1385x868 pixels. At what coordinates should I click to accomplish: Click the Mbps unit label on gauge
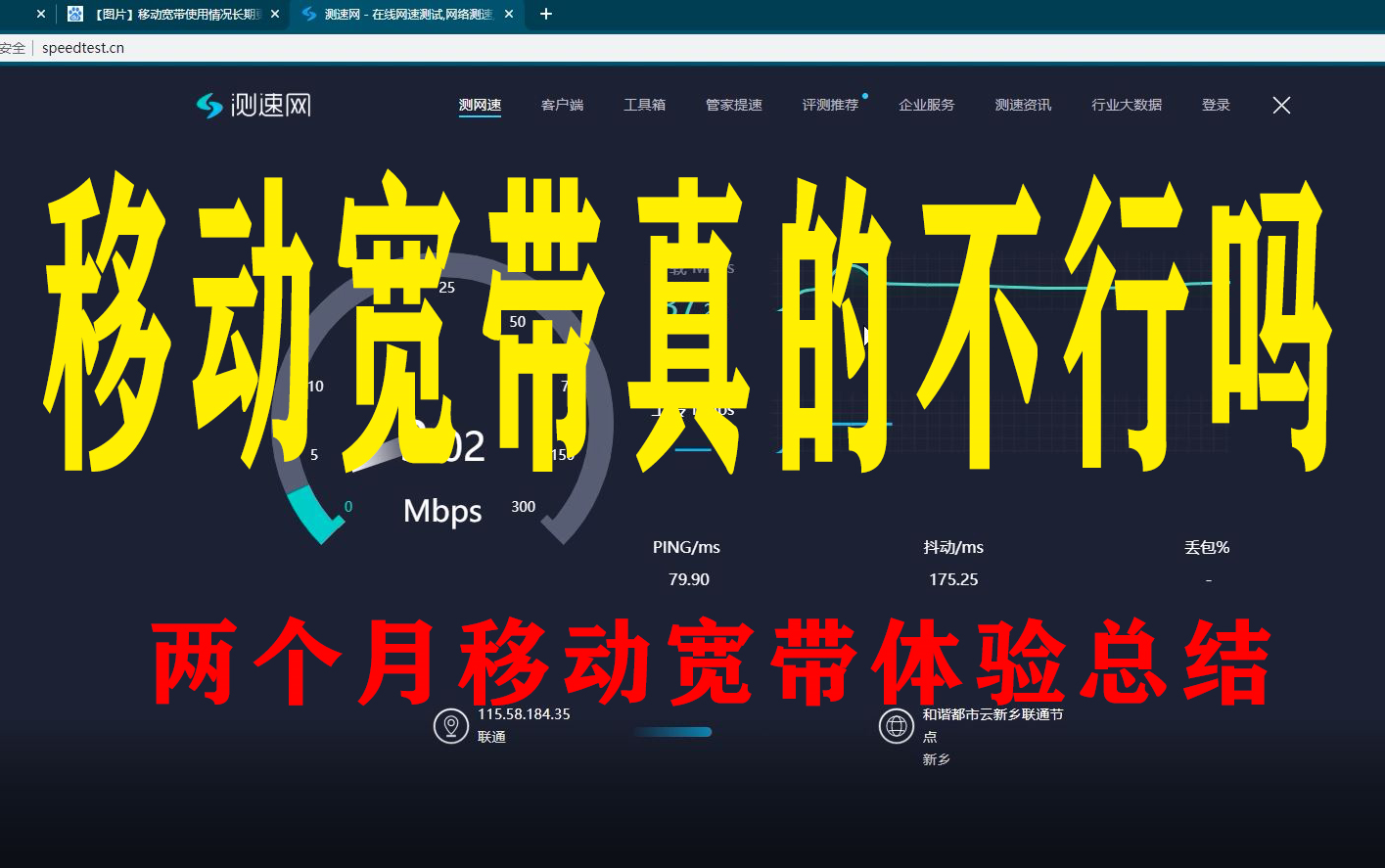pos(442,511)
